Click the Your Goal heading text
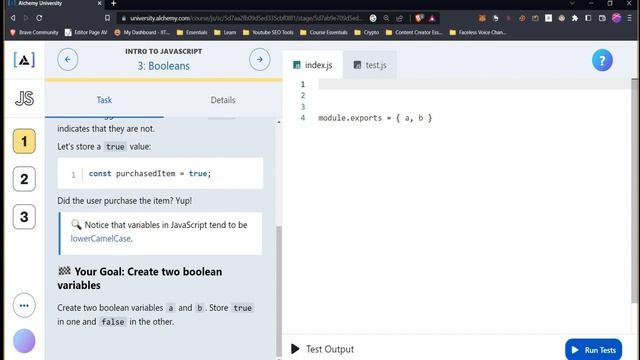Viewport: 640px width, 360px height. coord(140,278)
